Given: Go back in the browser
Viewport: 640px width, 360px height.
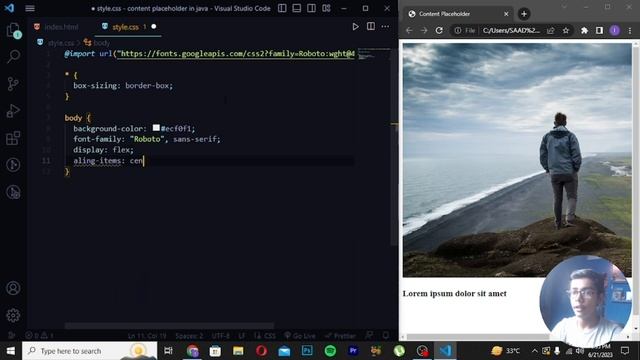Looking at the screenshot, I should tap(409, 30).
